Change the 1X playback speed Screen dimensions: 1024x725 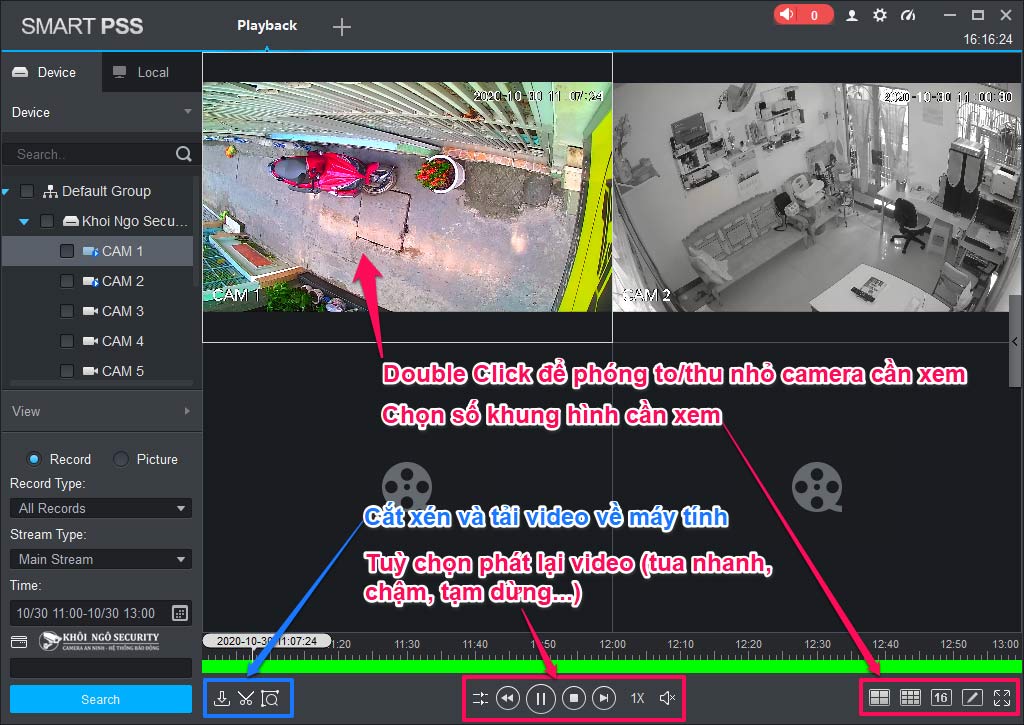637,698
